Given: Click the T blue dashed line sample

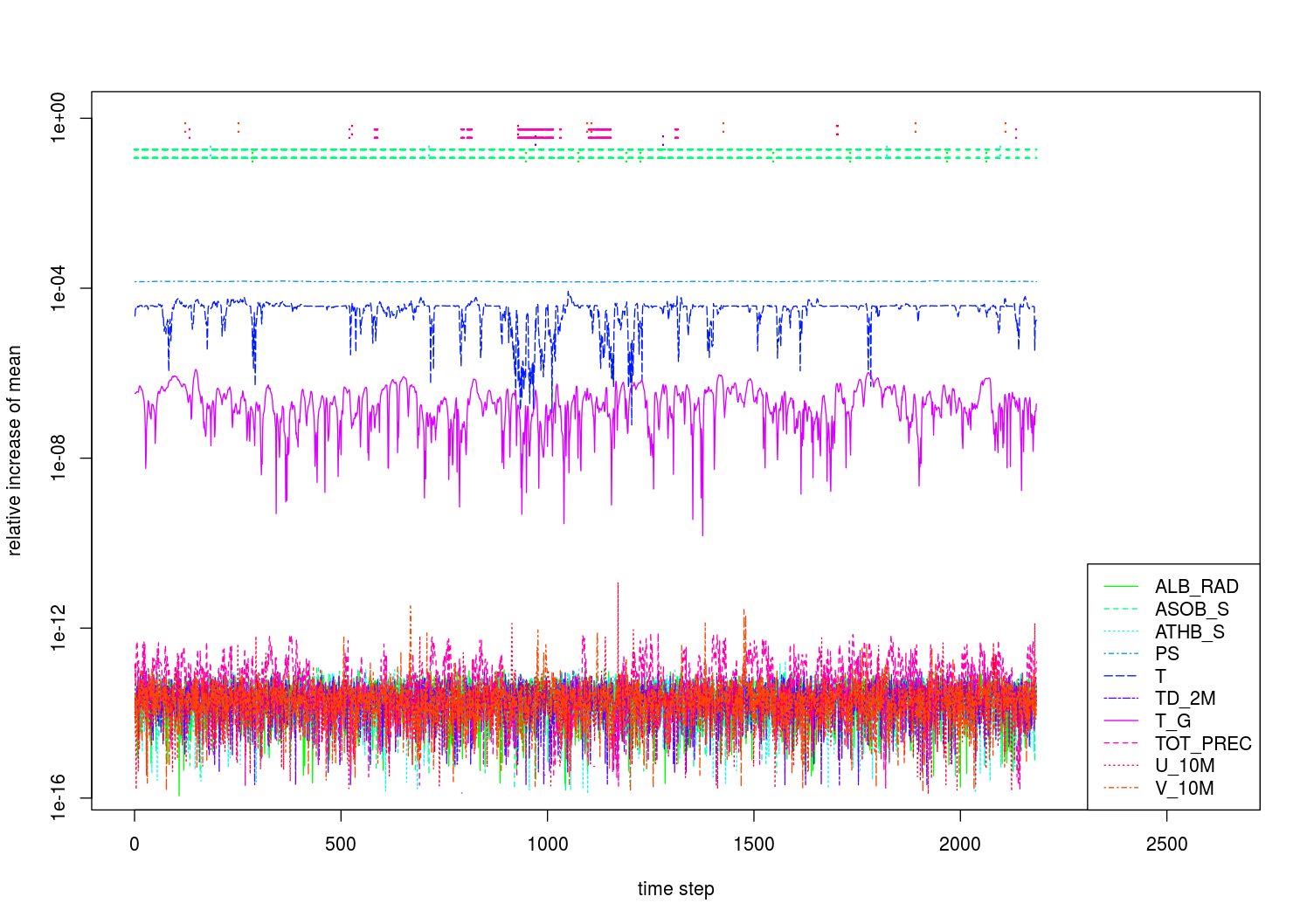Looking at the screenshot, I should [1122, 677].
